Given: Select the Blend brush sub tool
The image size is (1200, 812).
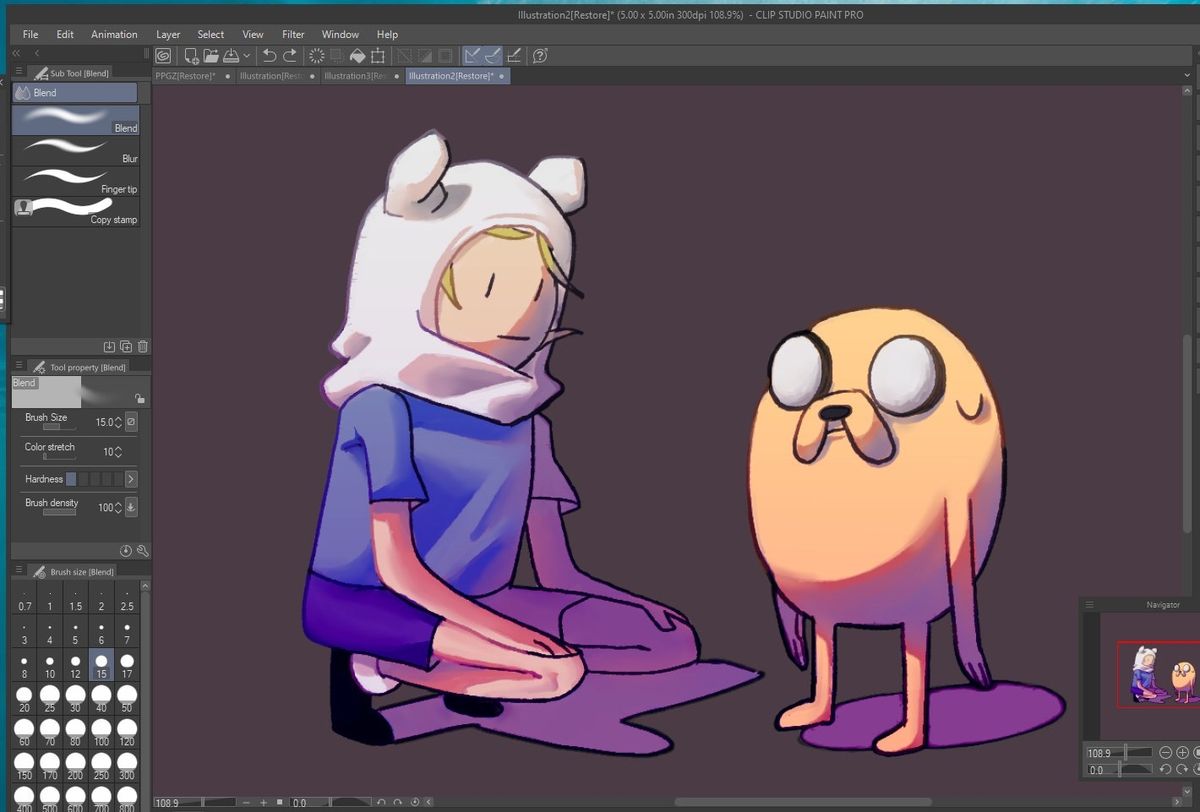Looking at the screenshot, I should [x=75, y=120].
